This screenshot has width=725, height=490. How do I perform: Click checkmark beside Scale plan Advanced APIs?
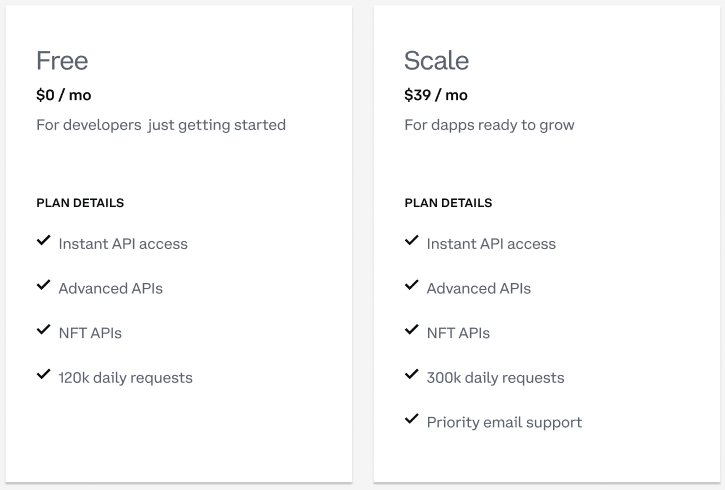tap(412, 285)
